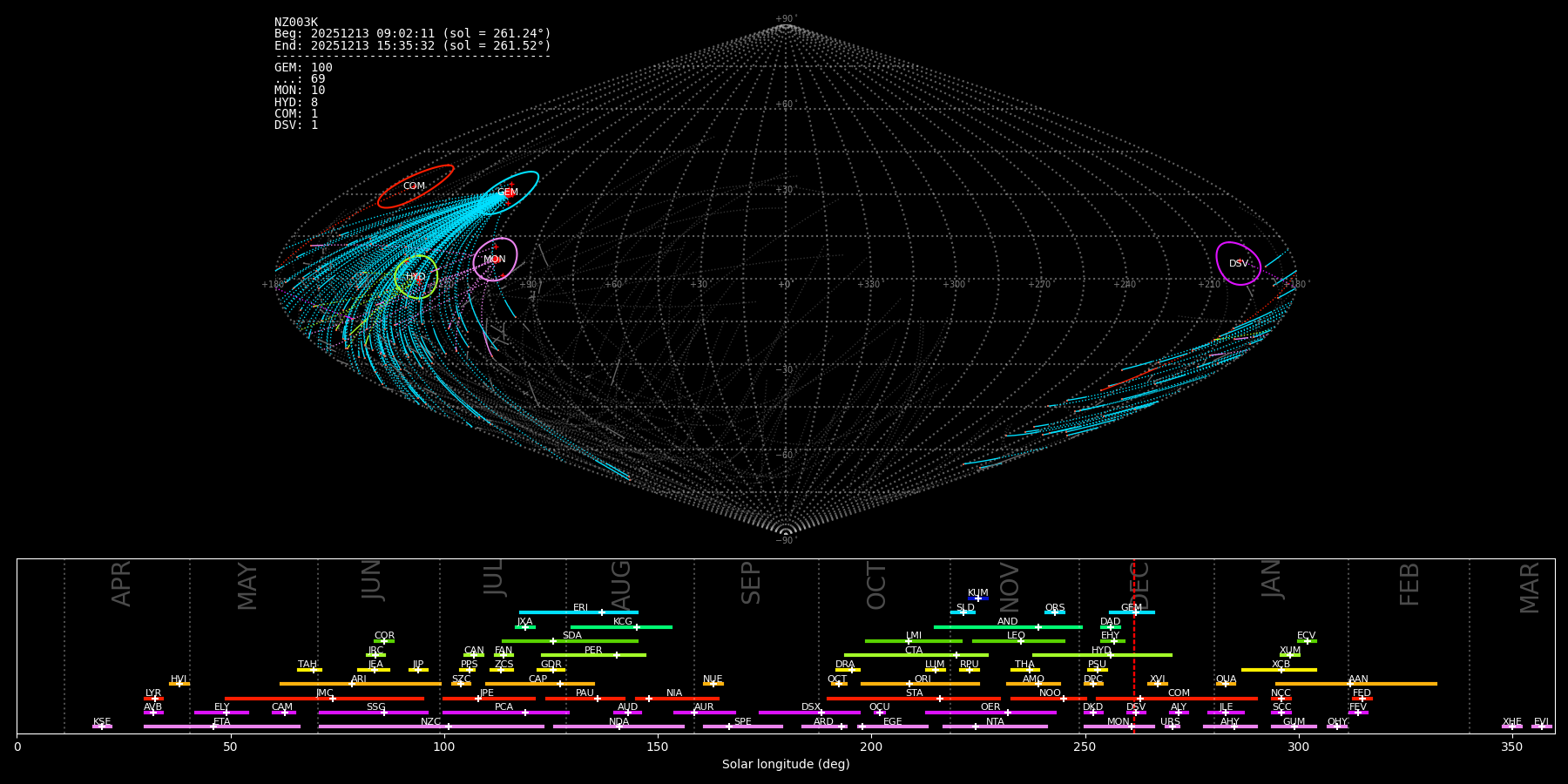Image resolution: width=1568 pixels, height=784 pixels.
Task: Click the ORS shower bar in timeline
Action: click(1055, 612)
